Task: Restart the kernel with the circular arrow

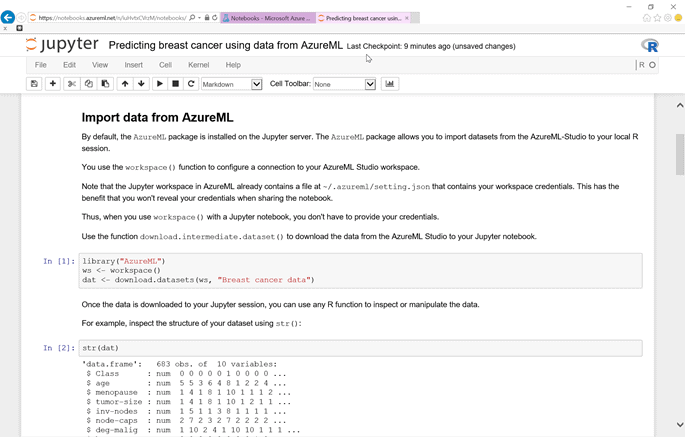Action: coord(191,84)
